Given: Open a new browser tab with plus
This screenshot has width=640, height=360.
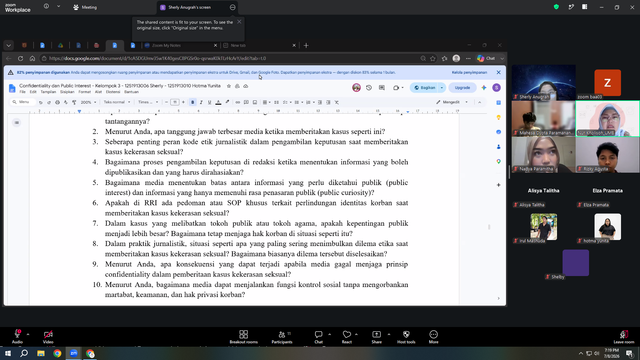Looking at the screenshot, I should (306, 45).
